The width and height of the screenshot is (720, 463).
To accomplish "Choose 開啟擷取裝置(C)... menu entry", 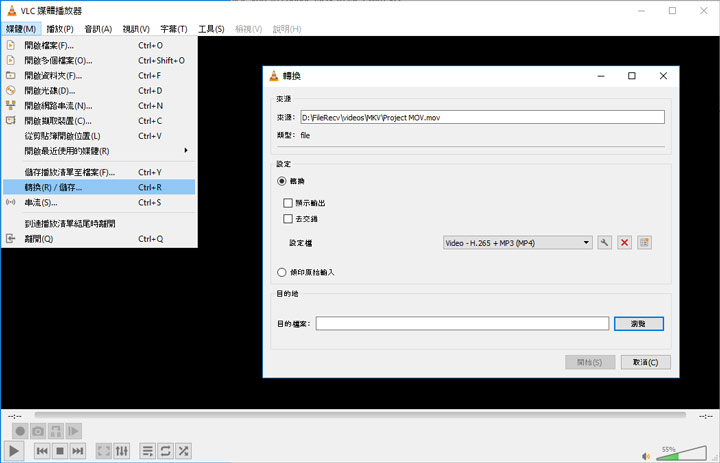I will pos(99,121).
